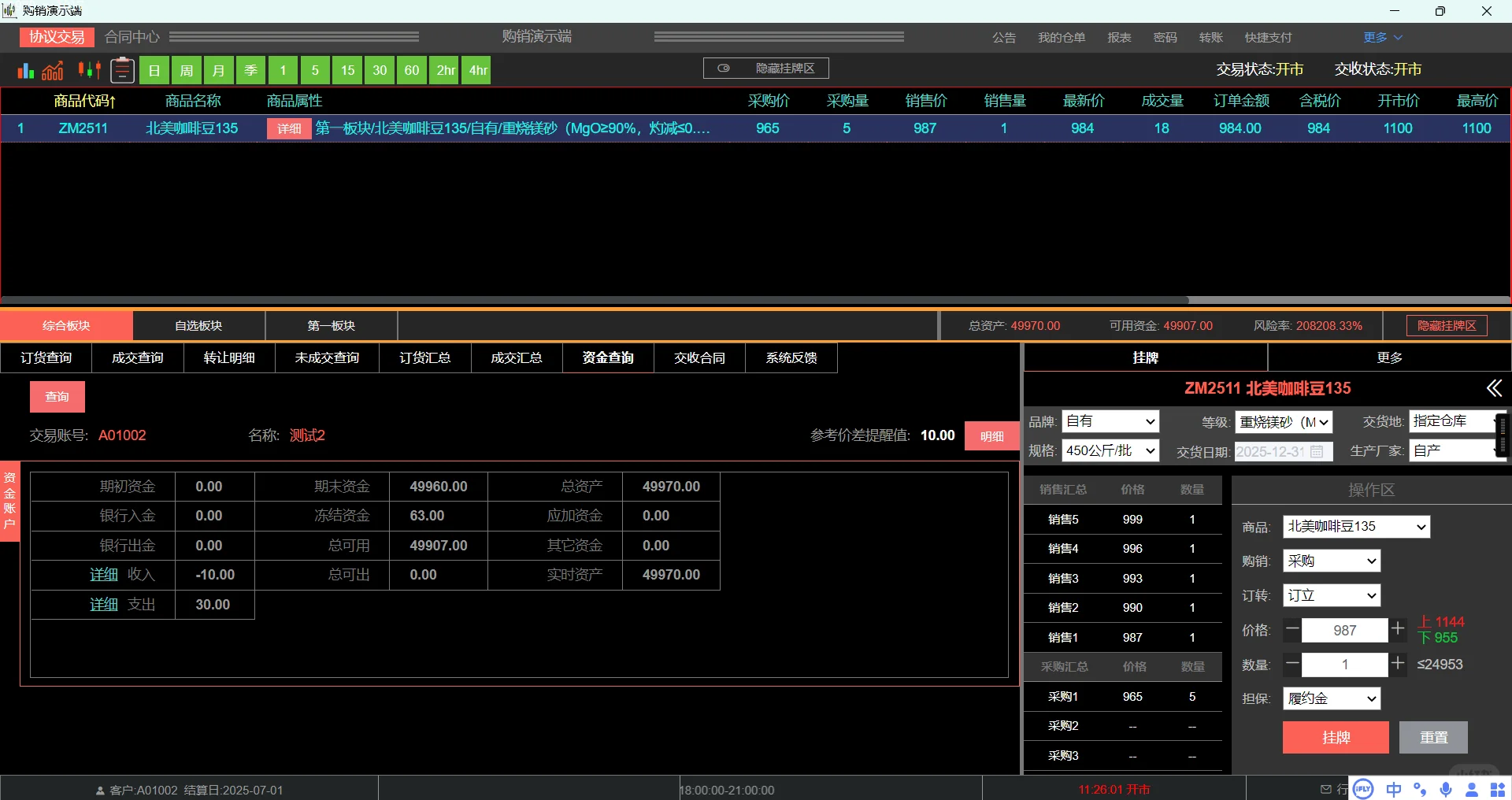Switch to the 订货查询 tab
Viewport: 1512px width, 800px height.
[x=46, y=357]
